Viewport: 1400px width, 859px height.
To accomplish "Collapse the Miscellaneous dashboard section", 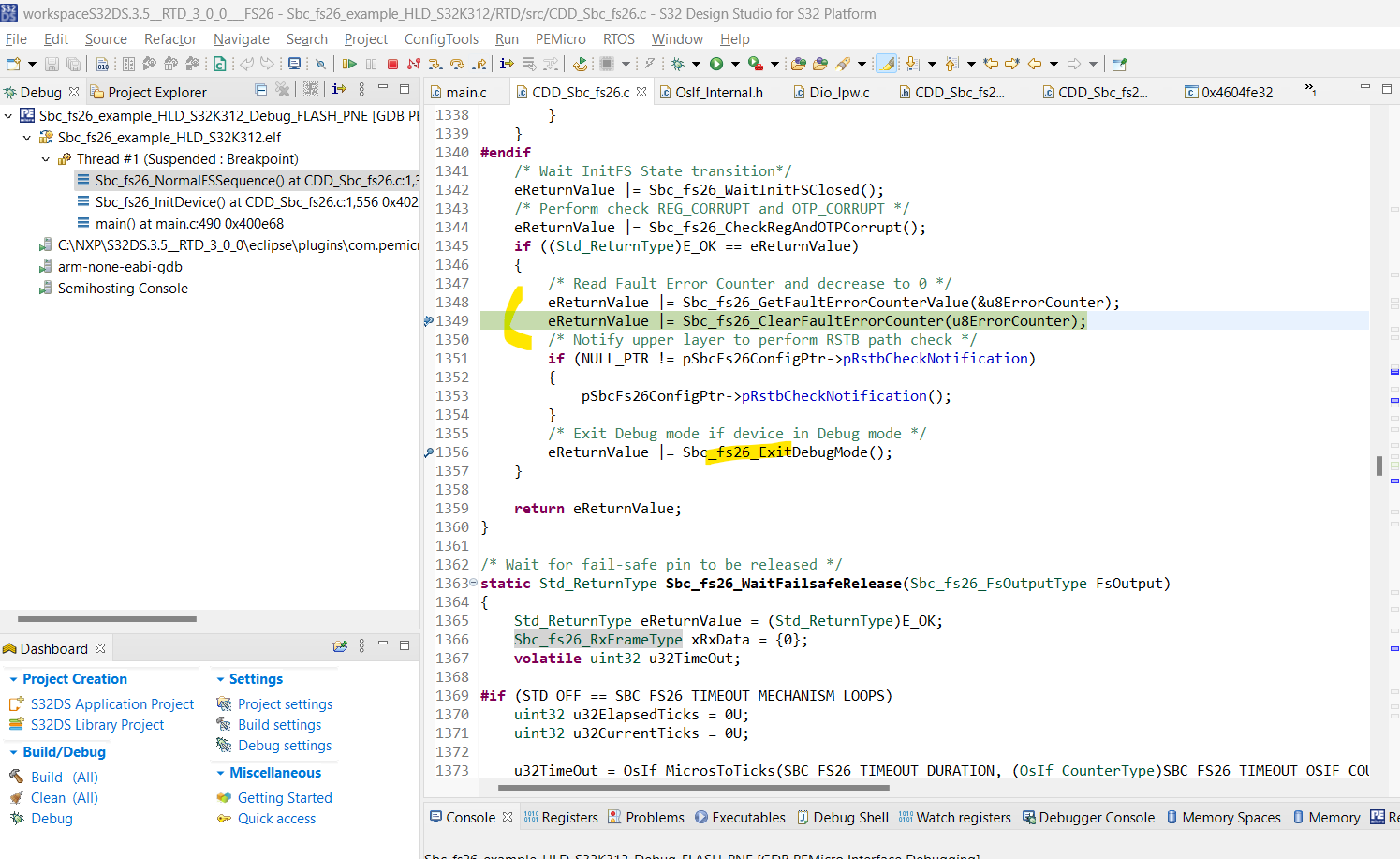I will (220, 773).
